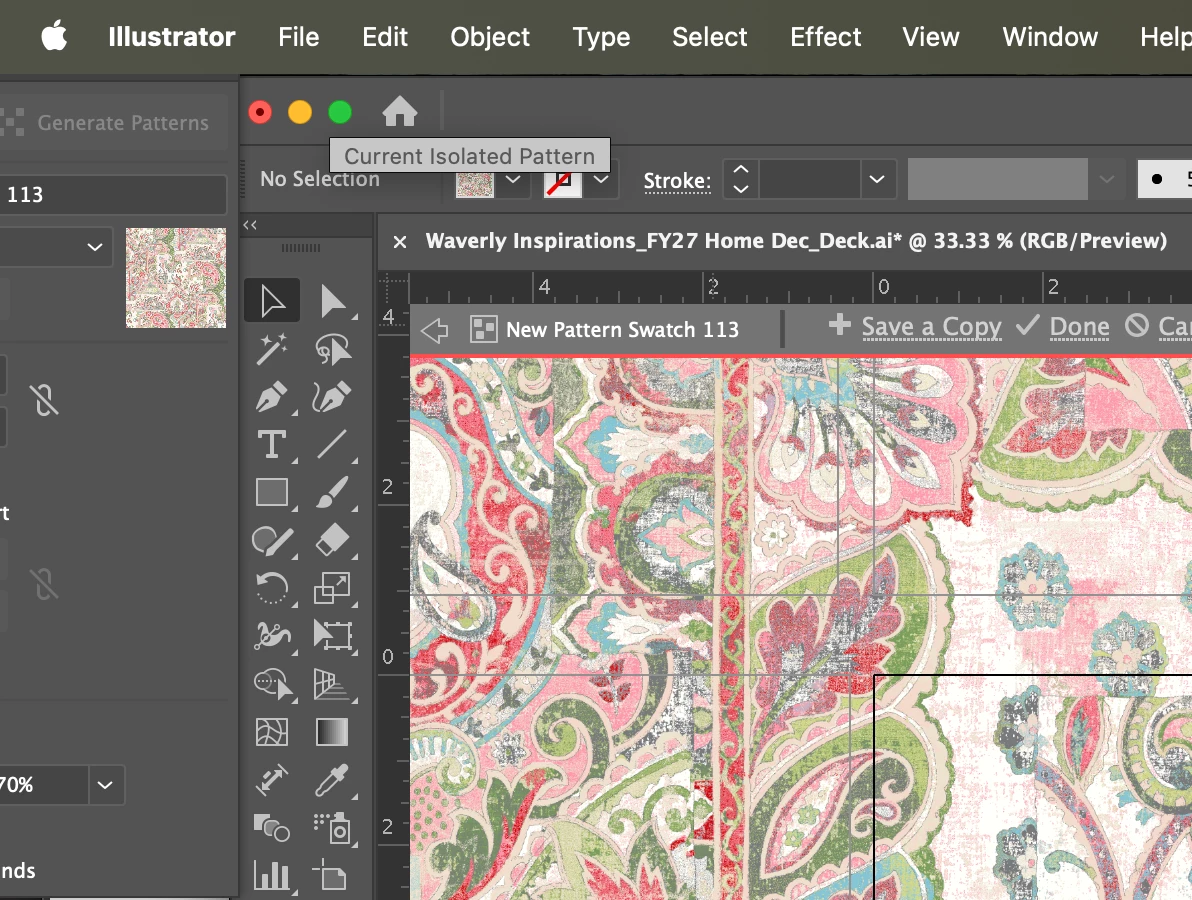Click the pattern preview thumbnail
The width and height of the screenshot is (1192, 900).
[x=176, y=277]
